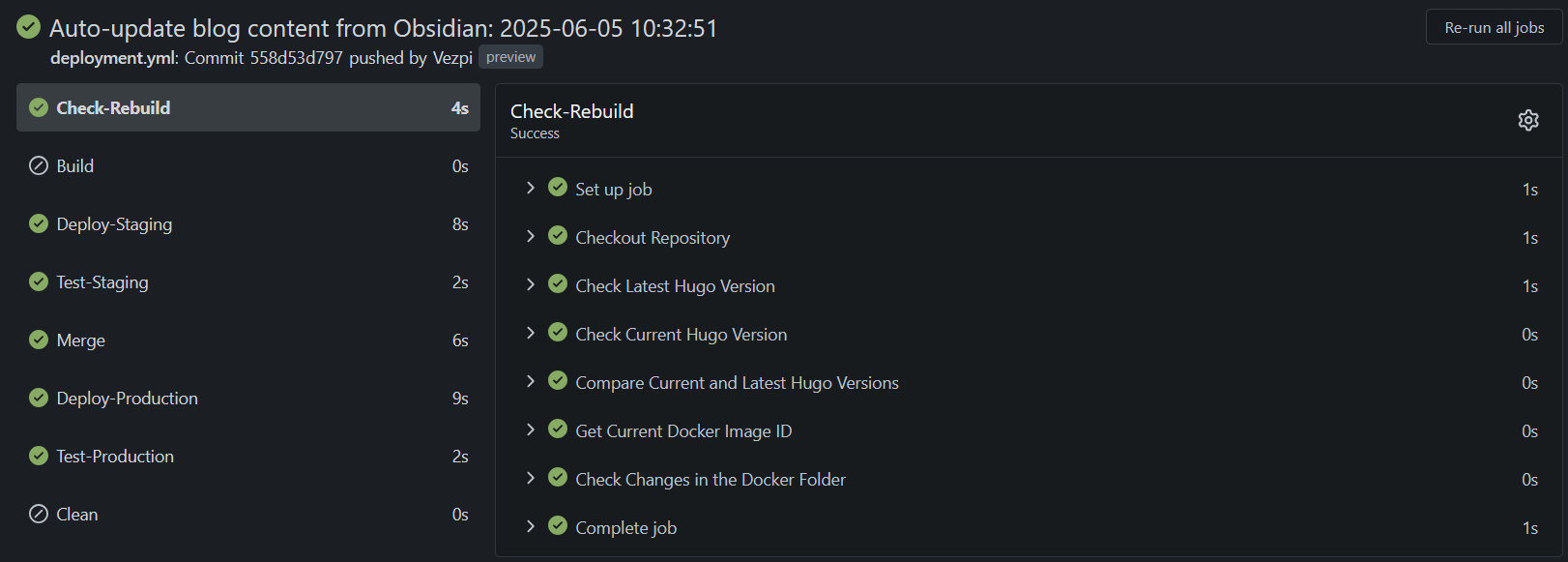Click the workflow success icon beside the title
This screenshot has width=1568, height=562.
pos(29,27)
